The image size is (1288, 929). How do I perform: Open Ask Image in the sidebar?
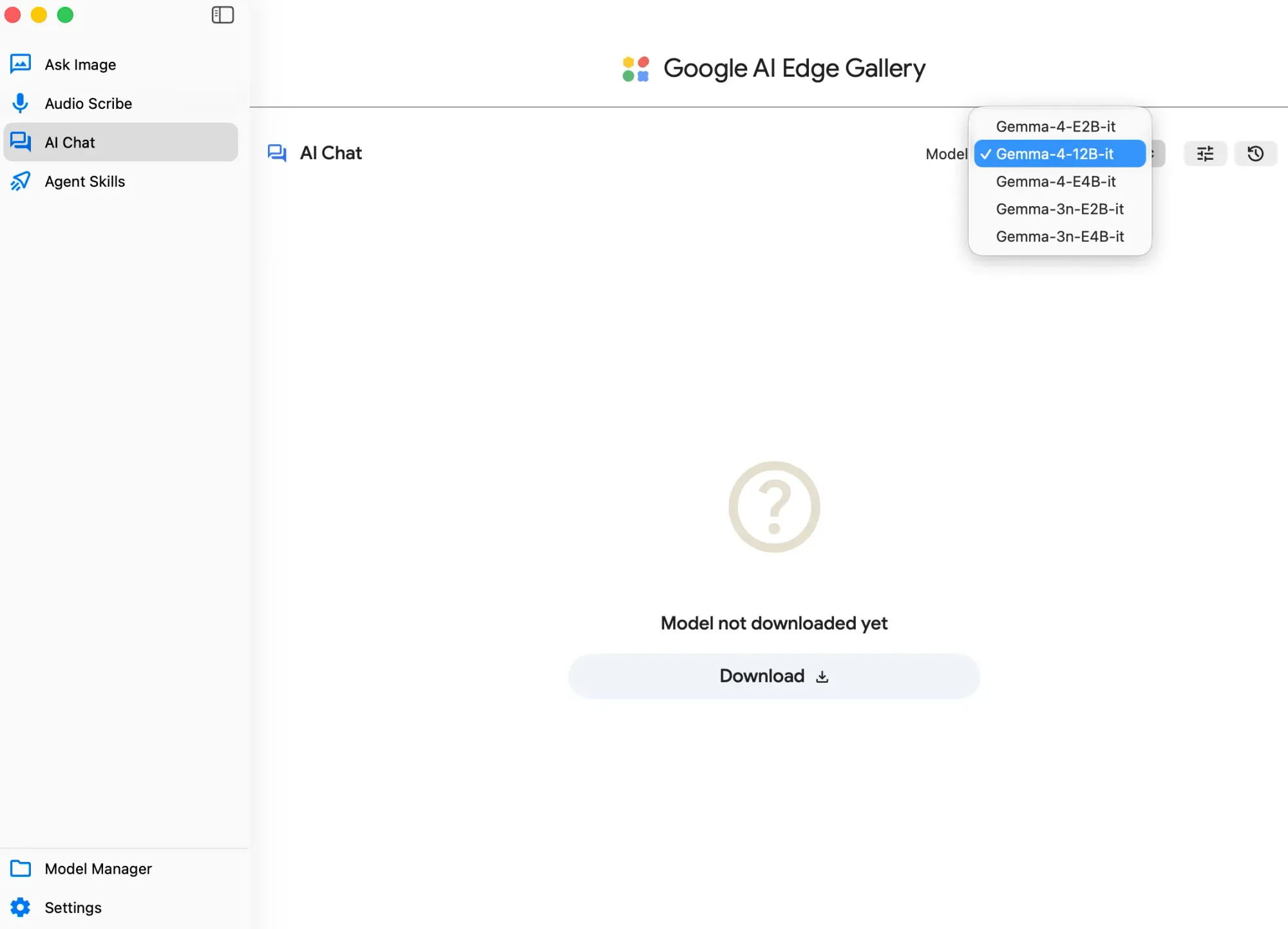click(x=120, y=64)
